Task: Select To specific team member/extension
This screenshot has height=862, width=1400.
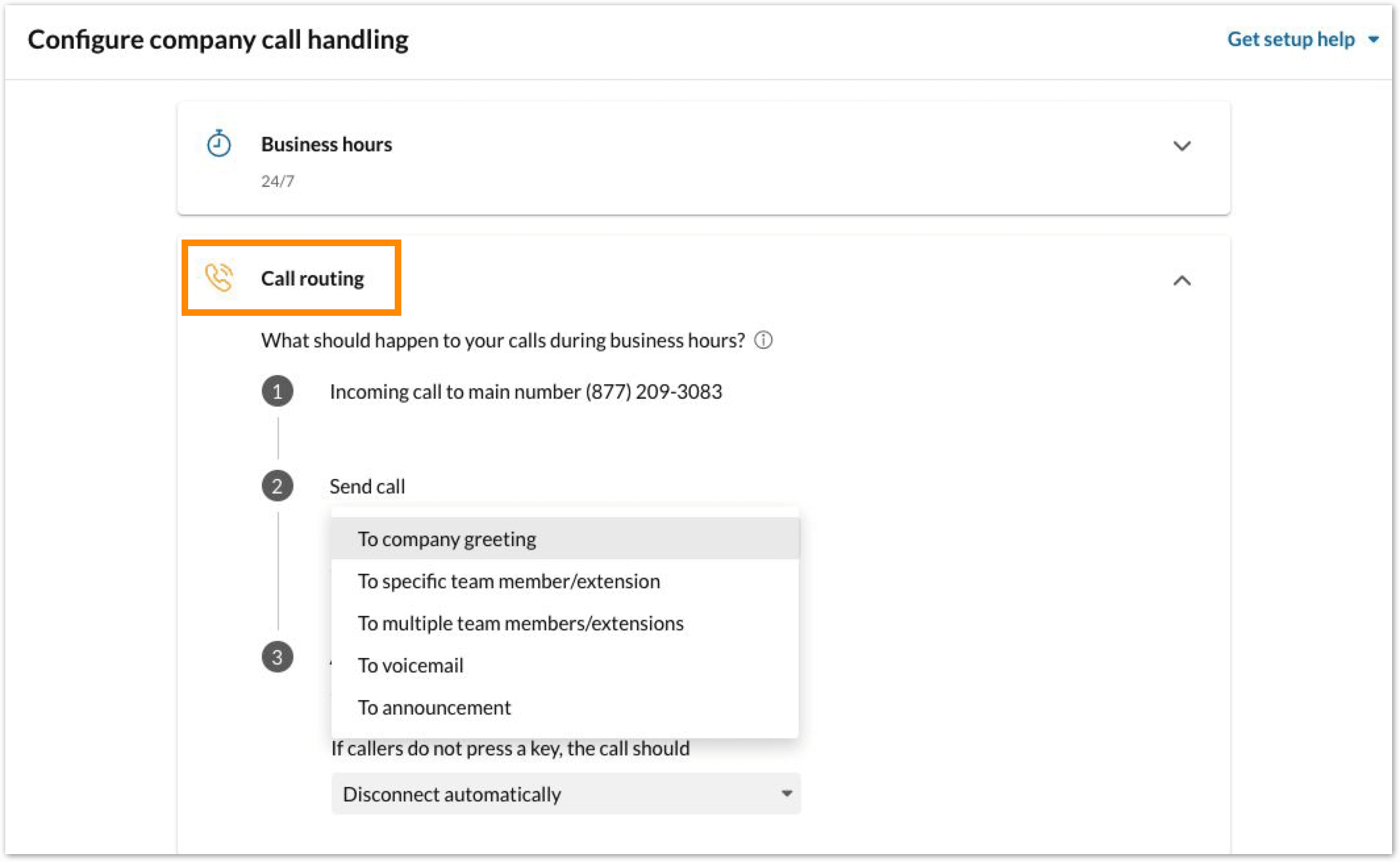Action: (x=509, y=581)
